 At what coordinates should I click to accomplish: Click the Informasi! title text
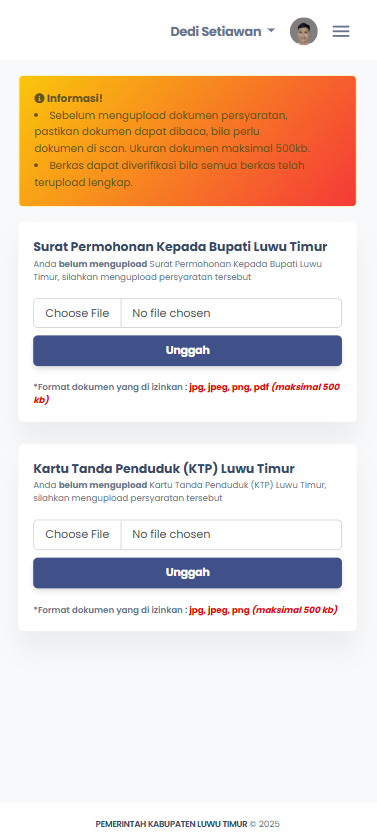(x=74, y=99)
